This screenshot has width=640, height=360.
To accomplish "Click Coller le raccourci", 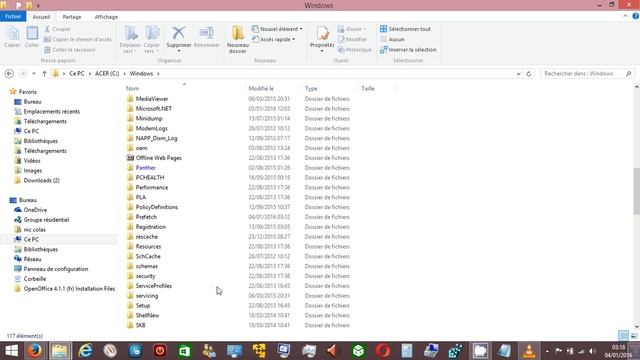I will point(70,49).
